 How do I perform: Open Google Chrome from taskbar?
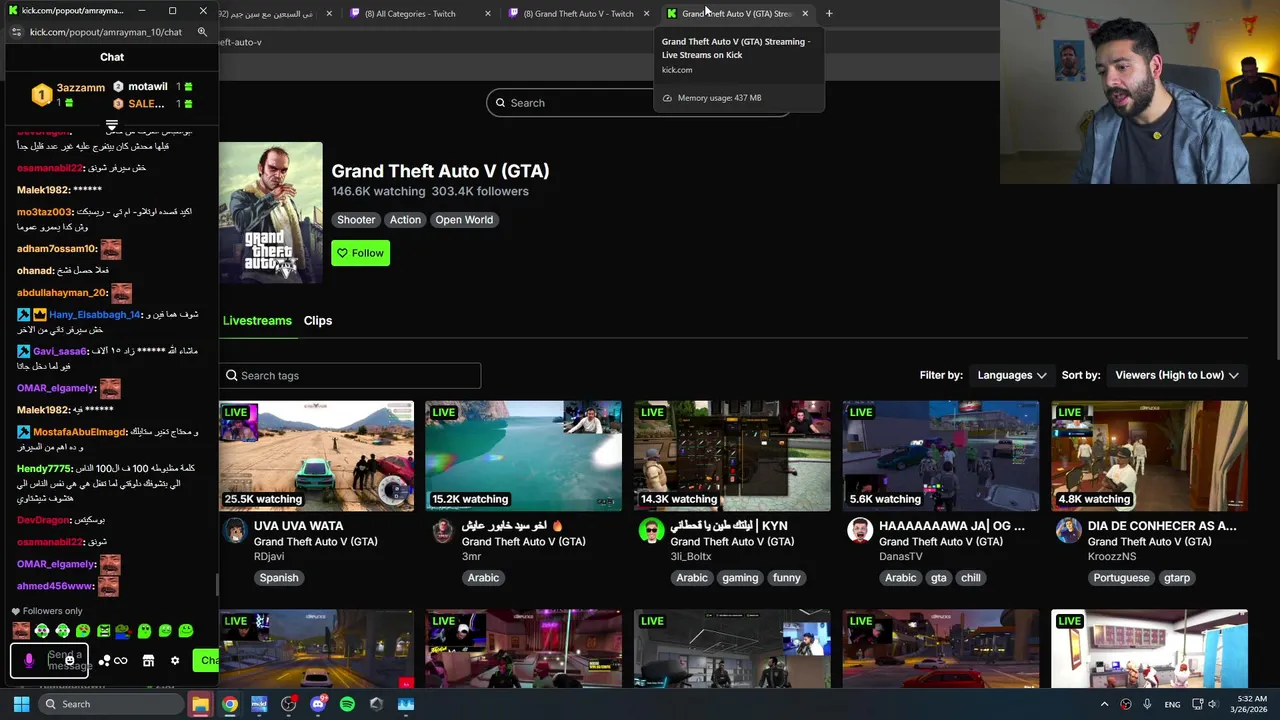[230, 704]
